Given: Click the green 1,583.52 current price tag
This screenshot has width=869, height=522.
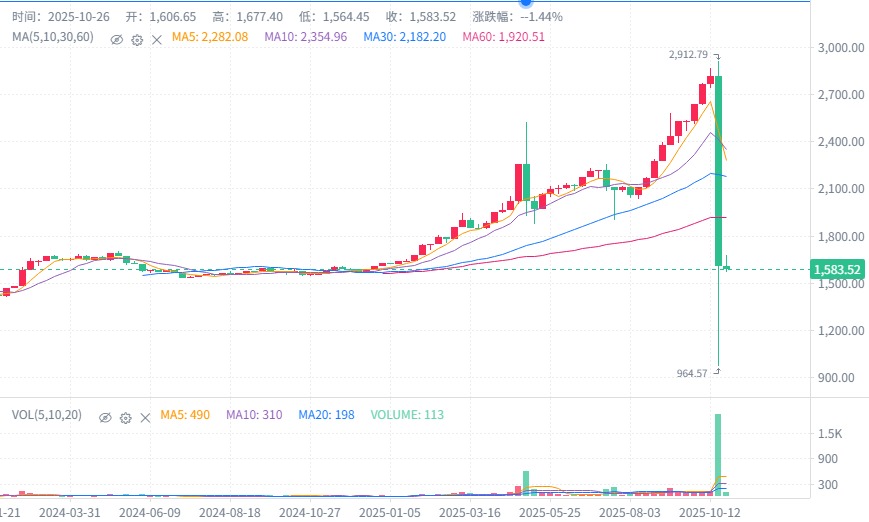Looking at the screenshot, I should pos(837,270).
